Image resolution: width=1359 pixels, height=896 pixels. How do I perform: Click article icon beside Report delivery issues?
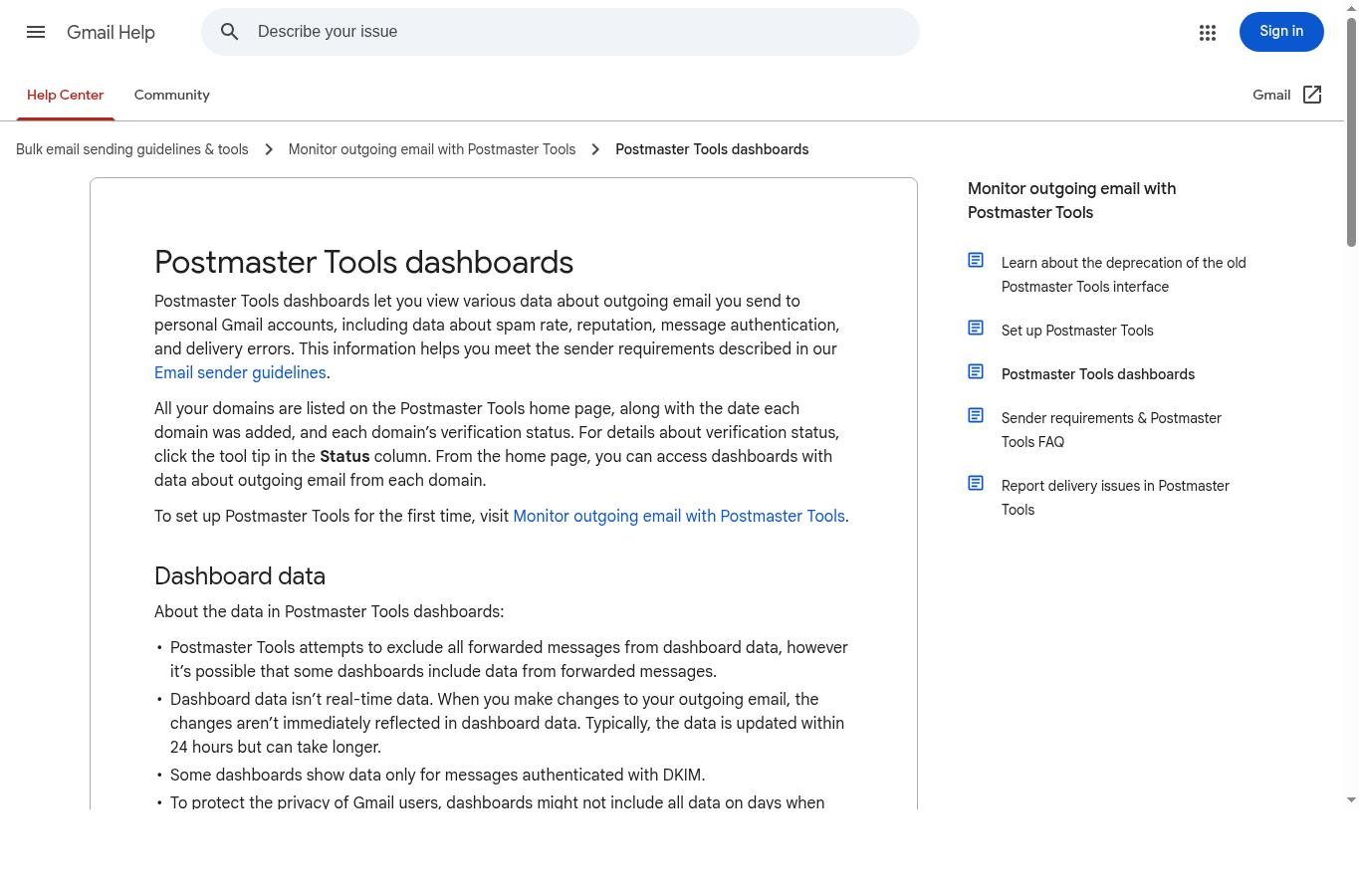(976, 483)
